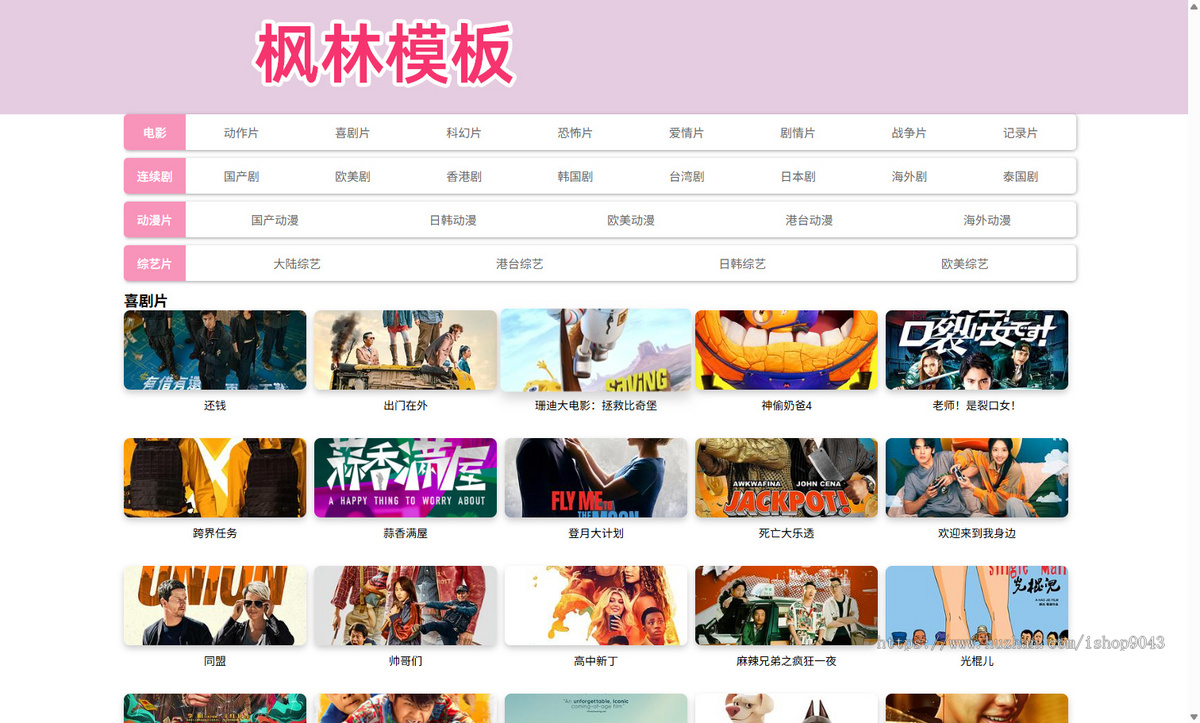
Task: Click the 帅哥们 title text
Action: (x=405, y=662)
